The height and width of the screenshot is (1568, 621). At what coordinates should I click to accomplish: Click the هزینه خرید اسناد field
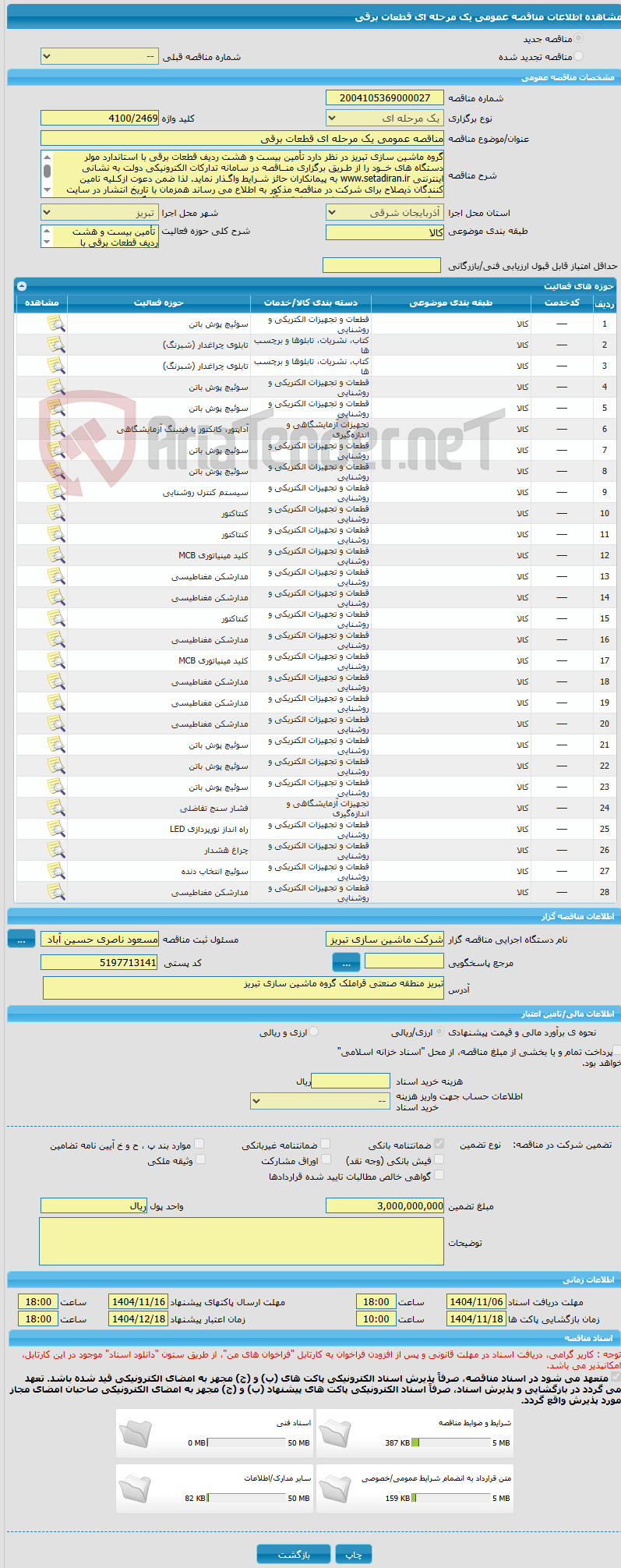tap(351, 1081)
